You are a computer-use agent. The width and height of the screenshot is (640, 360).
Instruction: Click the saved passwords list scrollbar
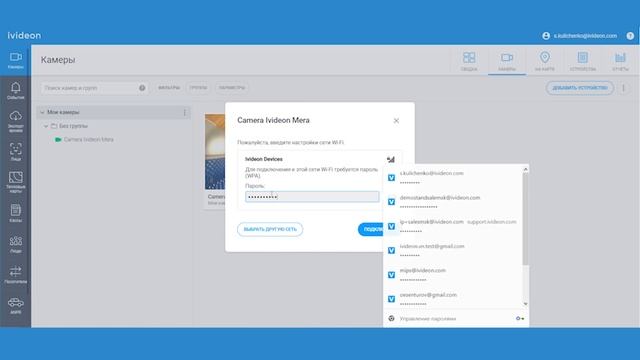point(525,220)
